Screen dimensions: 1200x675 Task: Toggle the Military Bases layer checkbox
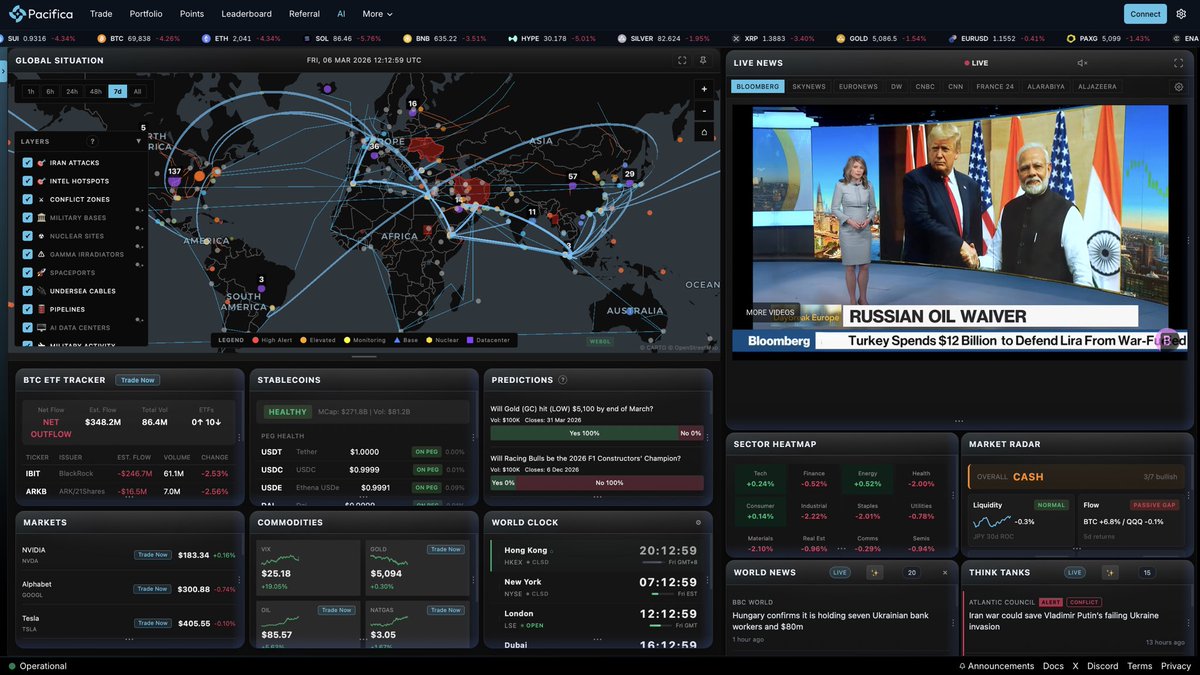[x=27, y=217]
